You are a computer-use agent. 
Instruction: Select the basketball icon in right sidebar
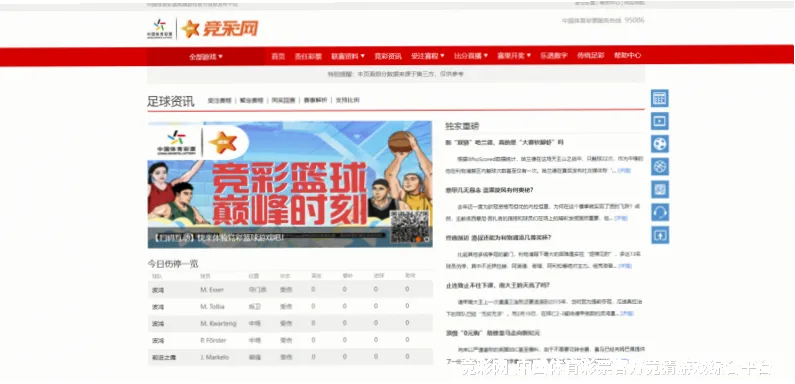coord(660,166)
